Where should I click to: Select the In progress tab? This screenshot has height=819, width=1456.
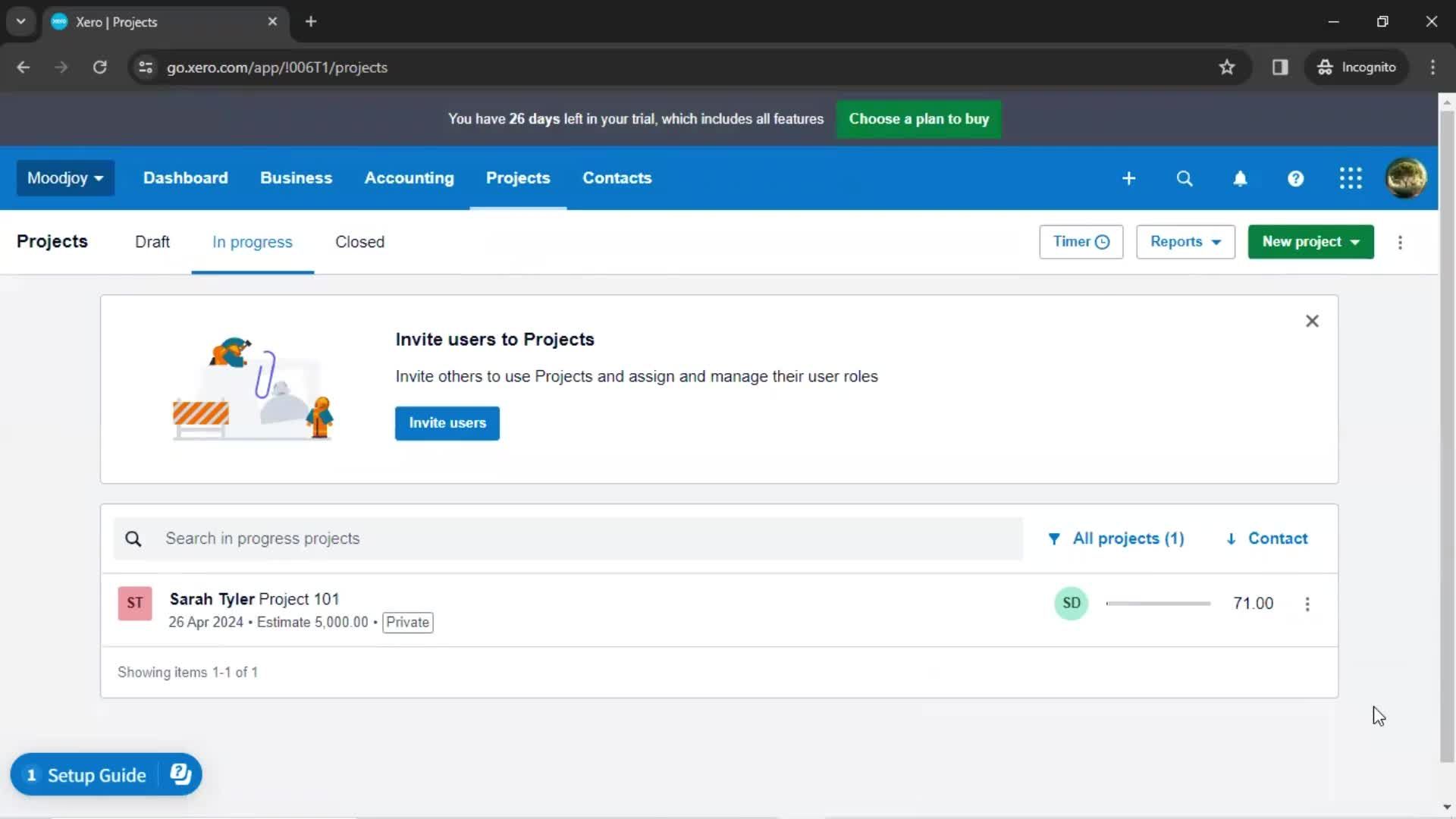coord(252,242)
